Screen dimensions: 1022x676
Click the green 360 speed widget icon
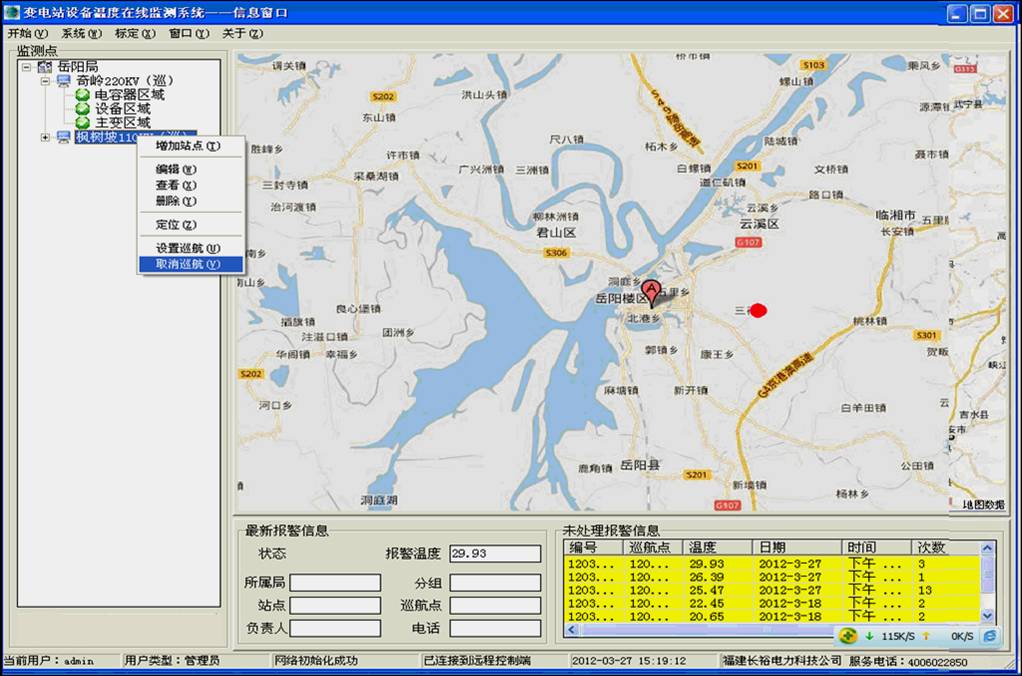pyautogui.click(x=847, y=636)
